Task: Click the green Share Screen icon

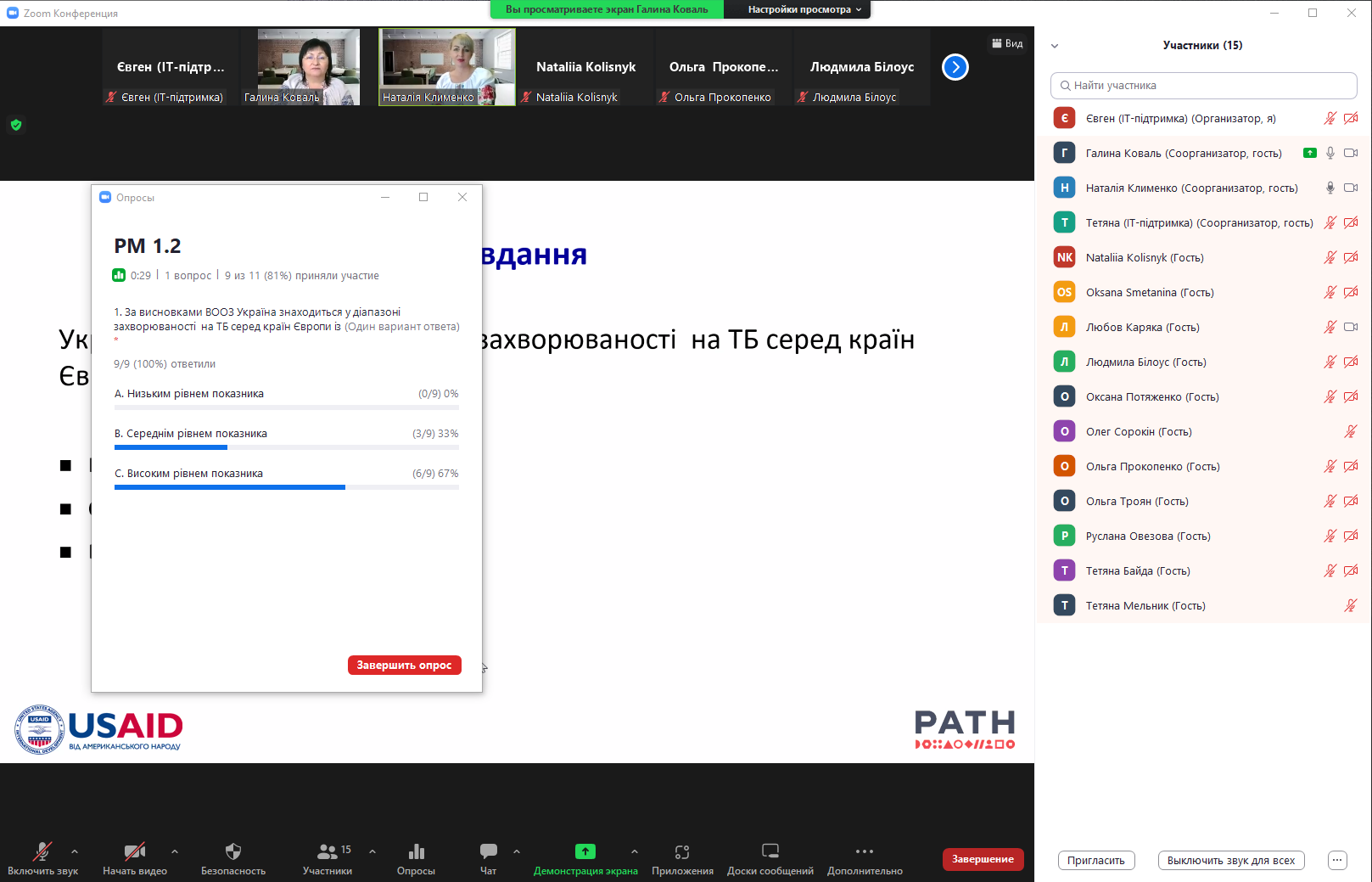Action: 585,851
